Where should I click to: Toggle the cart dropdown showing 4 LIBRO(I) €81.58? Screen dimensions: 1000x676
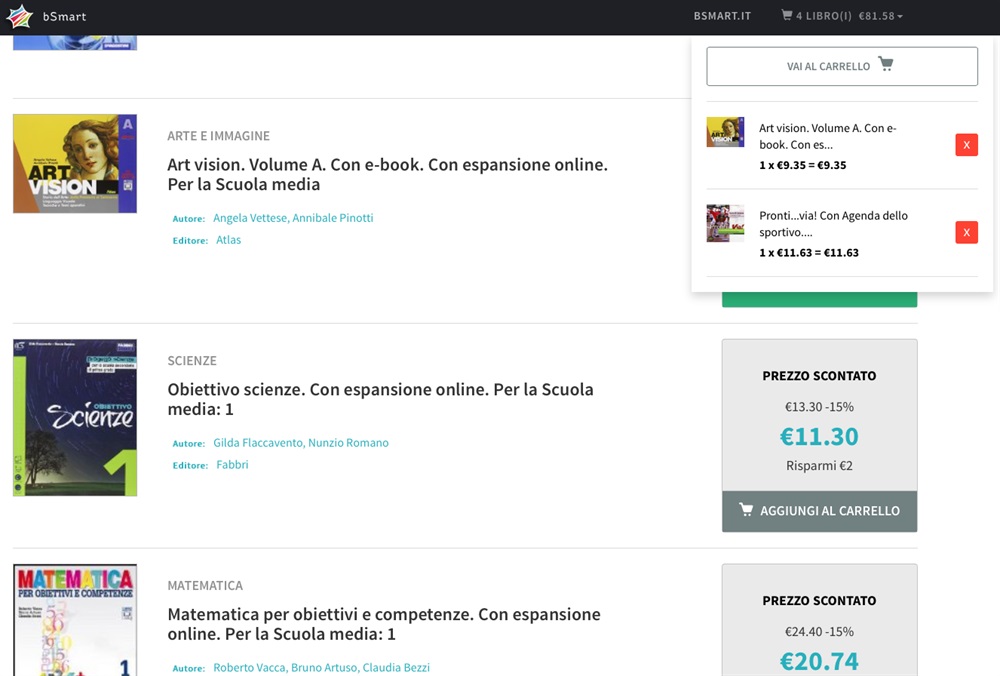842,16
